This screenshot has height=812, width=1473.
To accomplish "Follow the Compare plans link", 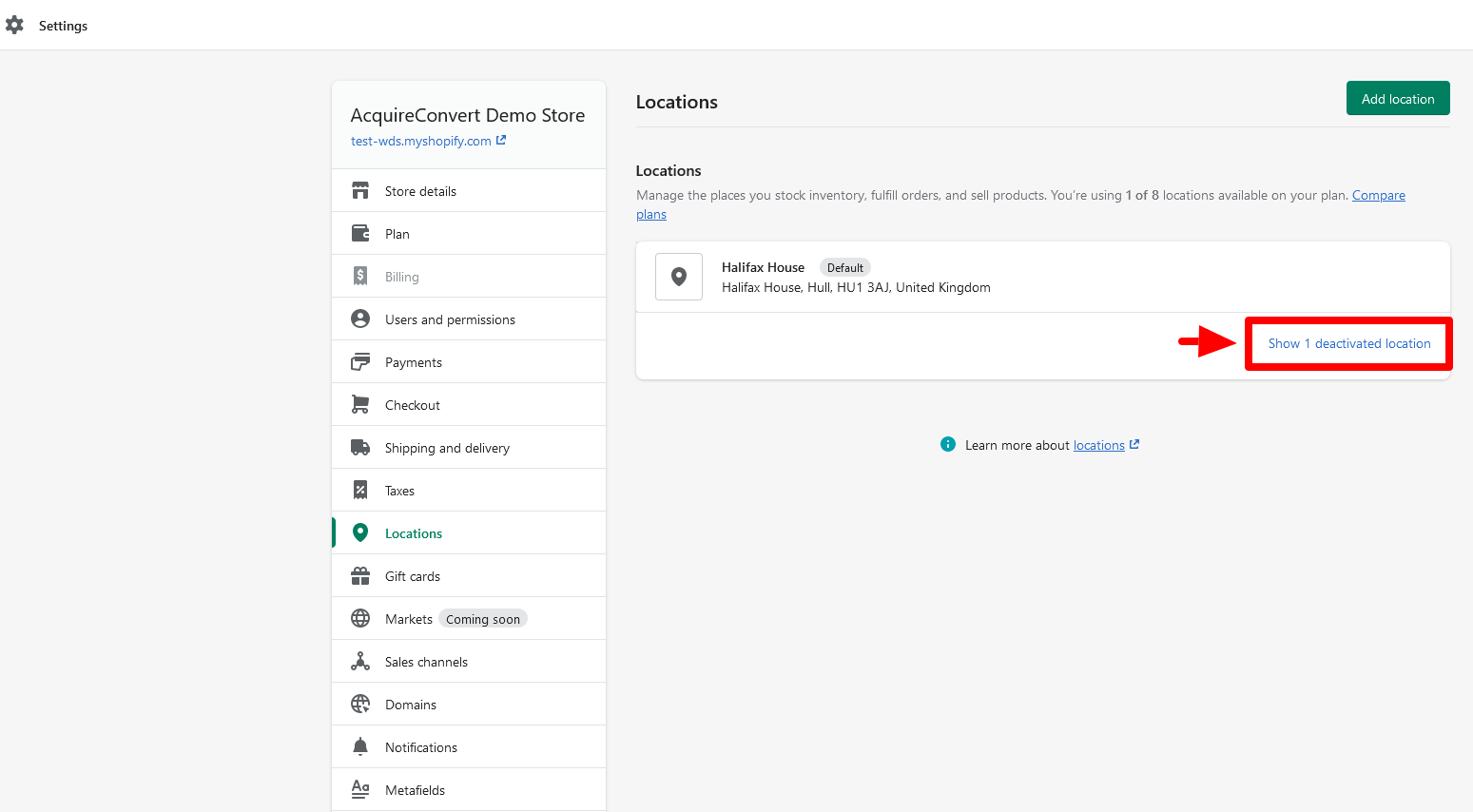I will click(1378, 195).
